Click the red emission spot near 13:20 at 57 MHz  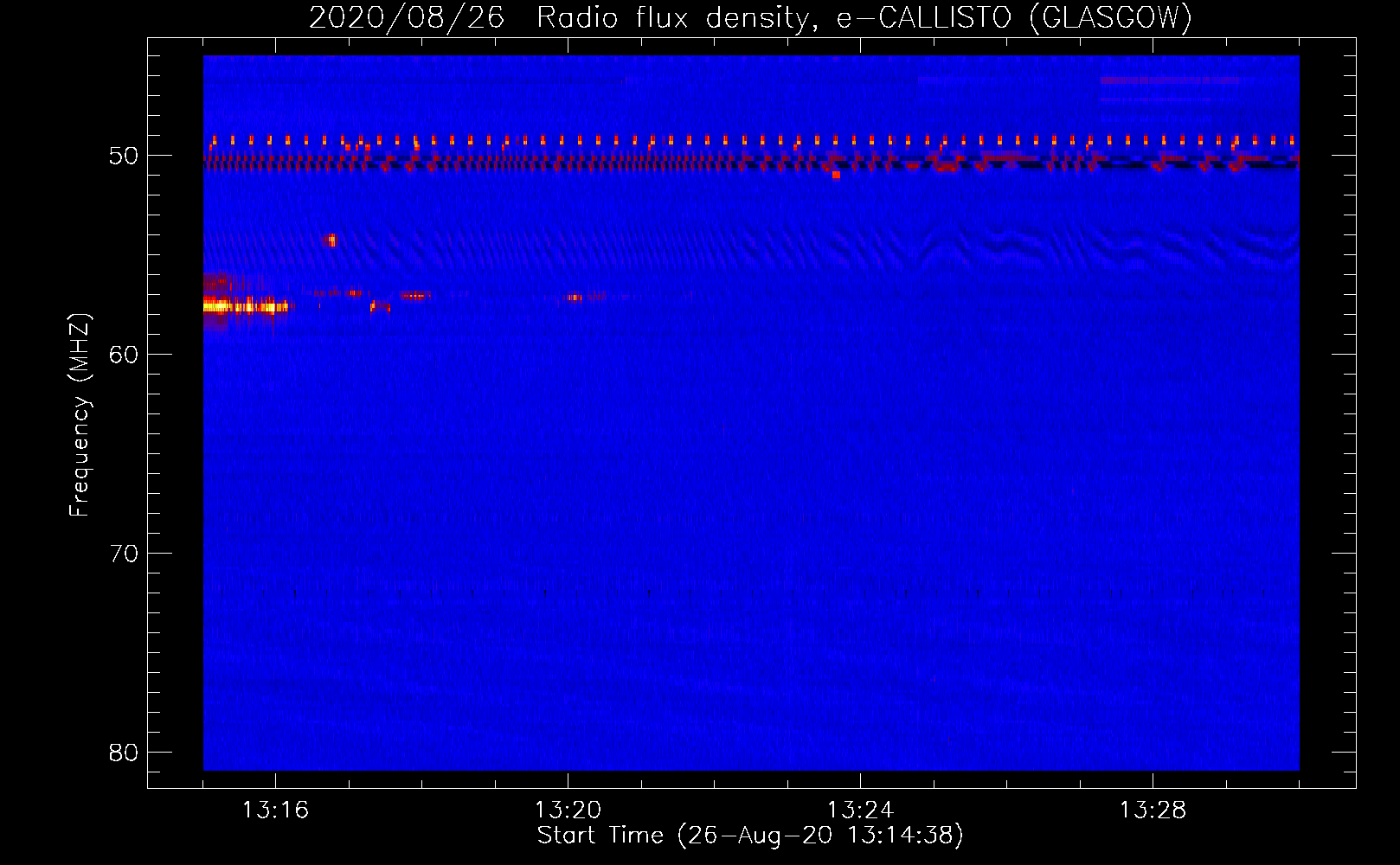pyautogui.click(x=575, y=298)
